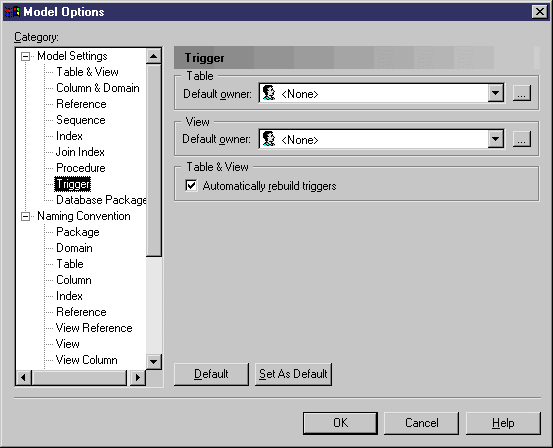This screenshot has height=448, width=553.
Task: Open the View default owner dropdown
Action: 496,139
